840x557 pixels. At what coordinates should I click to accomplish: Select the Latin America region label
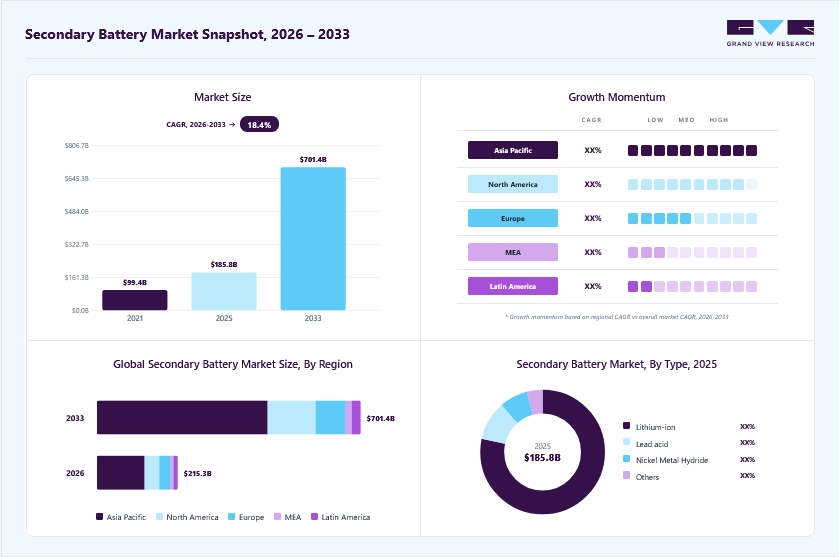(x=513, y=287)
